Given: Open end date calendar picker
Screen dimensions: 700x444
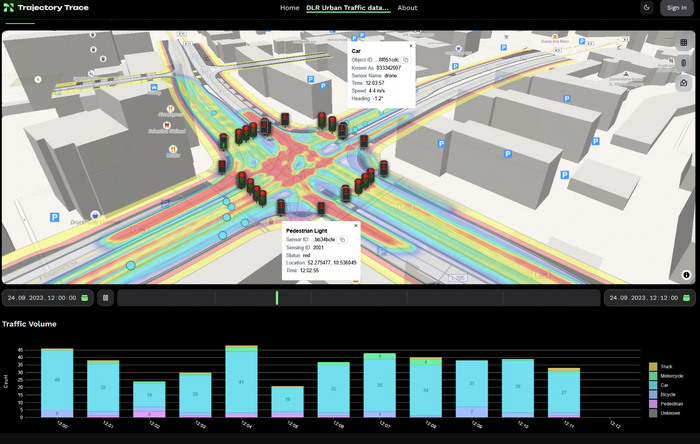Looking at the screenshot, I should coord(687,298).
